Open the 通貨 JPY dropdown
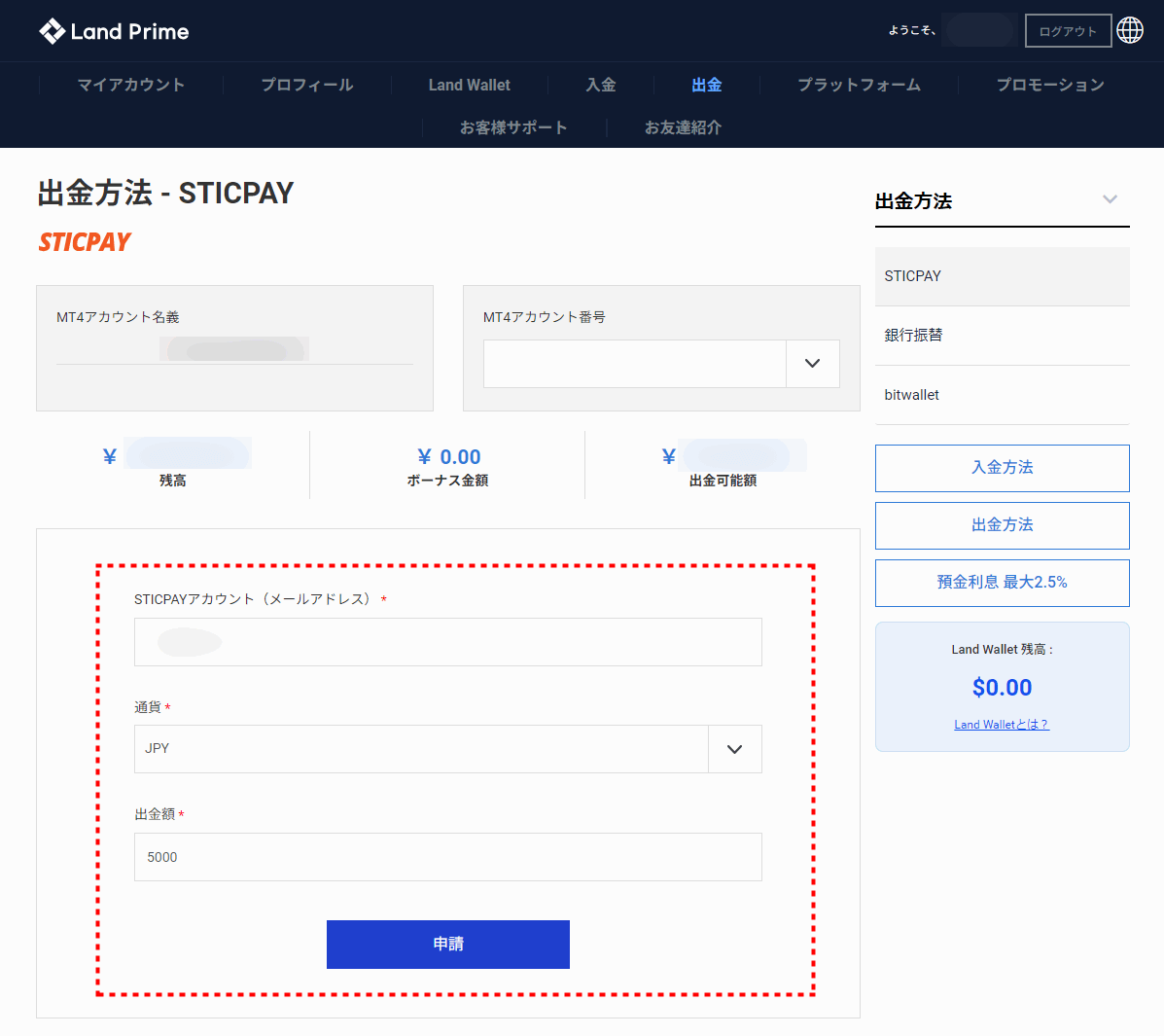This screenshot has height=1036, width=1164. (x=447, y=749)
